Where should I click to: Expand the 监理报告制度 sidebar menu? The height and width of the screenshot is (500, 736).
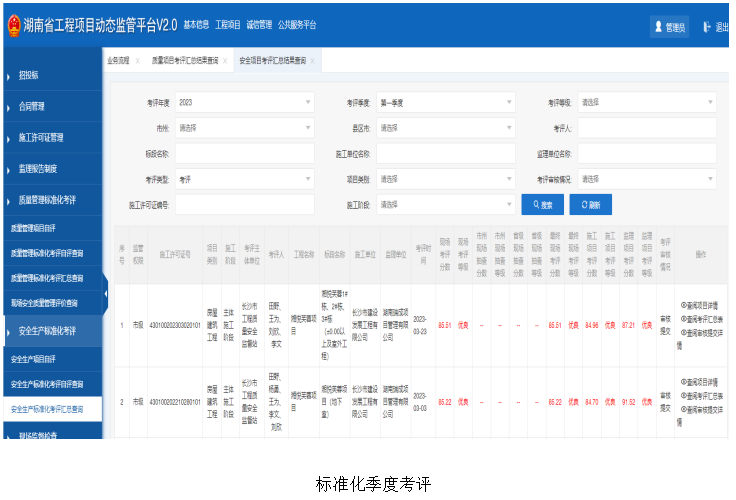[53, 169]
